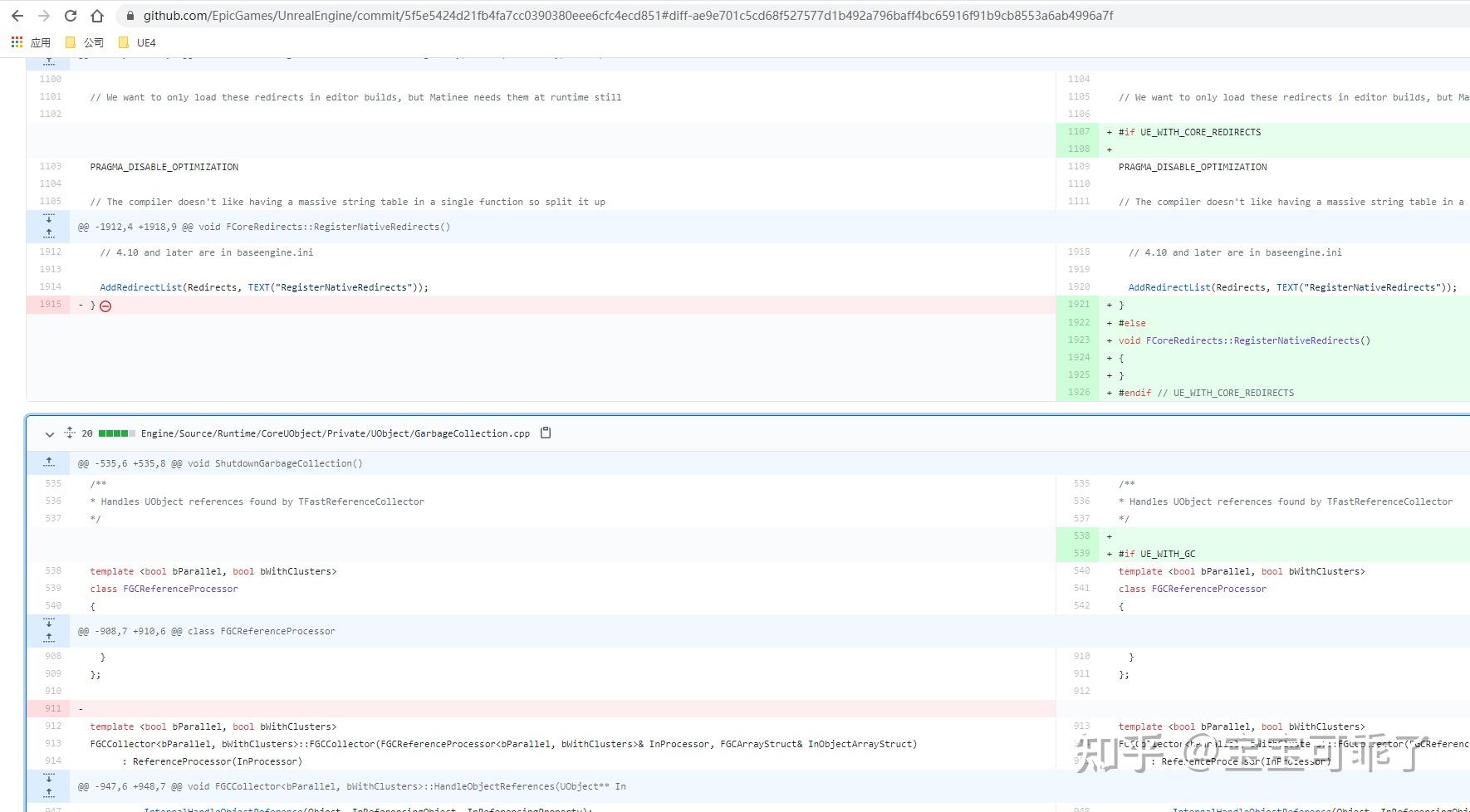Select line number 1100
The height and width of the screenshot is (812, 1470).
point(51,79)
